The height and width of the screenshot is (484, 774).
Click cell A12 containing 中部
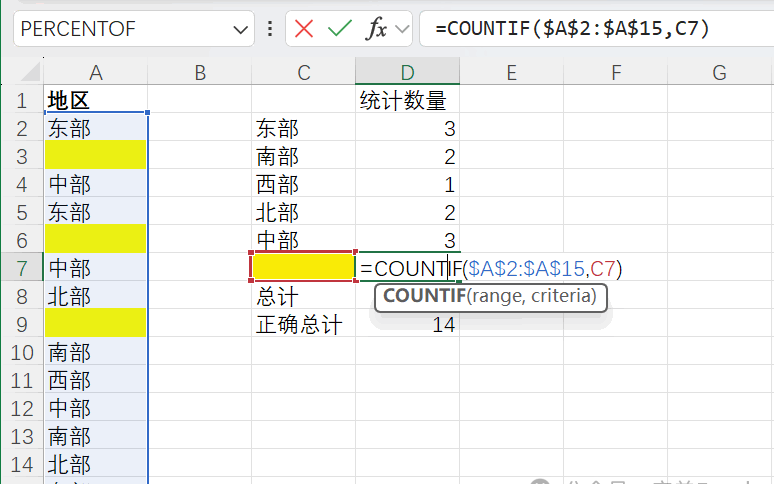coord(95,409)
